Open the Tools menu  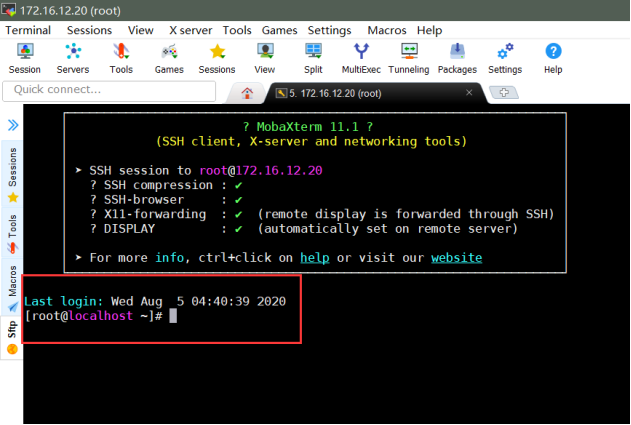point(237,30)
